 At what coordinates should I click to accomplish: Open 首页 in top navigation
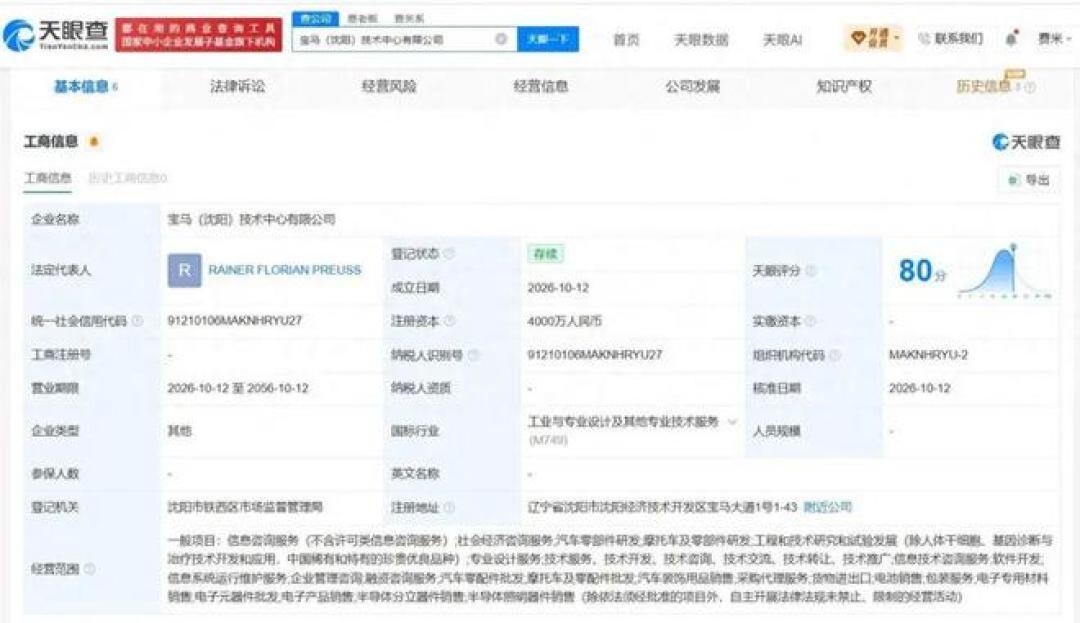click(626, 40)
